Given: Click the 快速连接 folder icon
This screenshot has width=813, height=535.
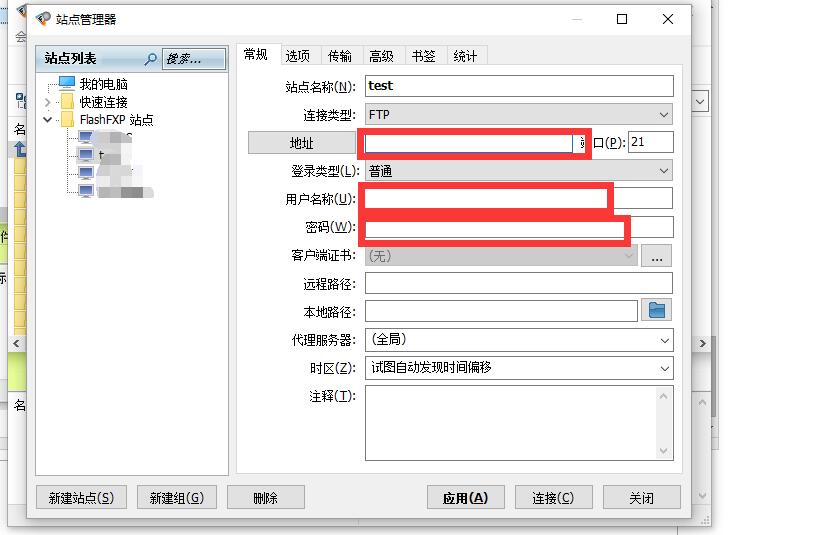Looking at the screenshot, I should 67,102.
